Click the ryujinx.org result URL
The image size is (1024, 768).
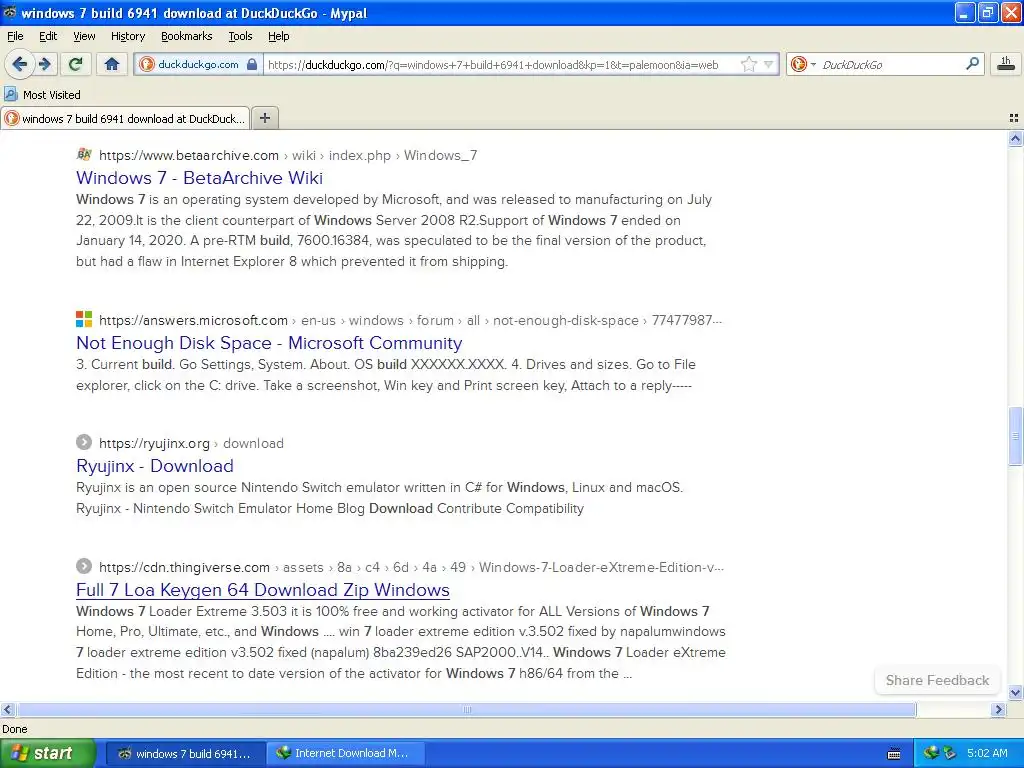click(x=191, y=443)
